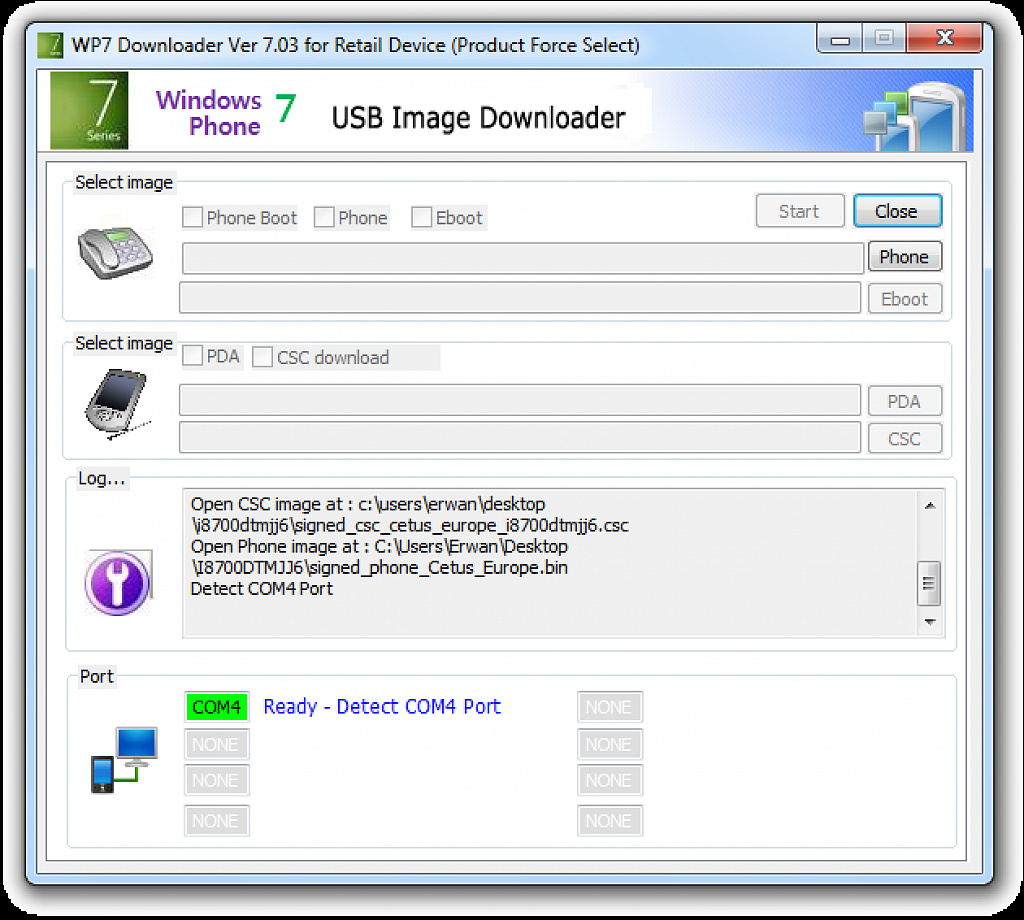The image size is (1024, 920).
Task: Check the Eboot checkbox
Action: pos(421,217)
